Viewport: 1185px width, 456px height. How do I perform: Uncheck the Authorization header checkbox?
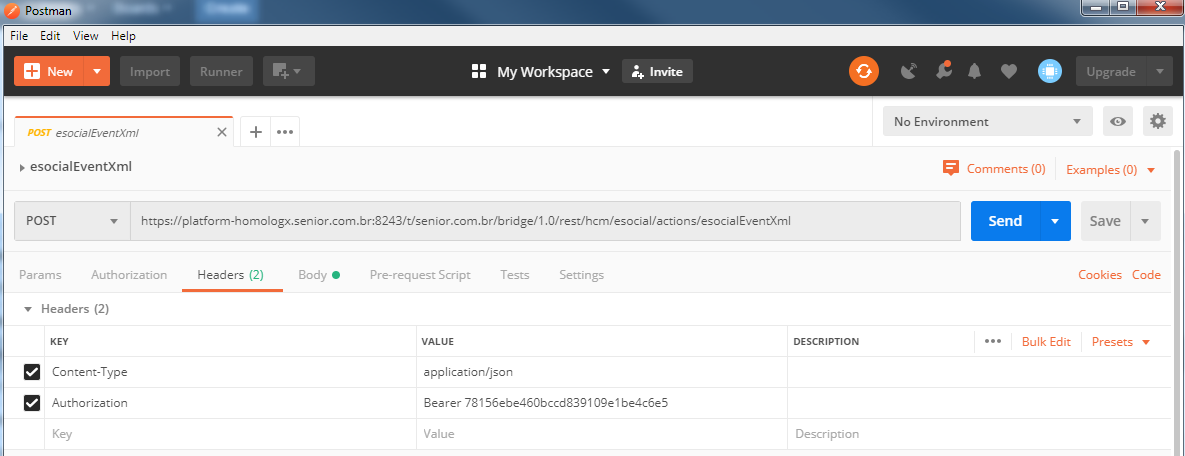[x=32, y=403]
